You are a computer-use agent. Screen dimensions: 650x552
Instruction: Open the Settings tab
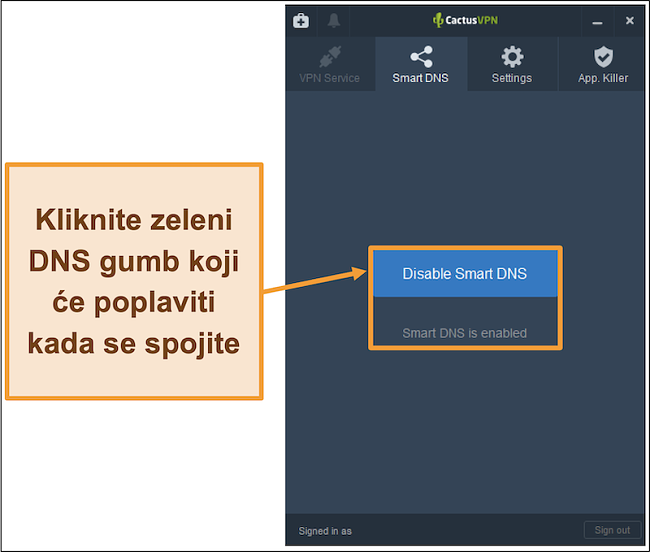(512, 64)
